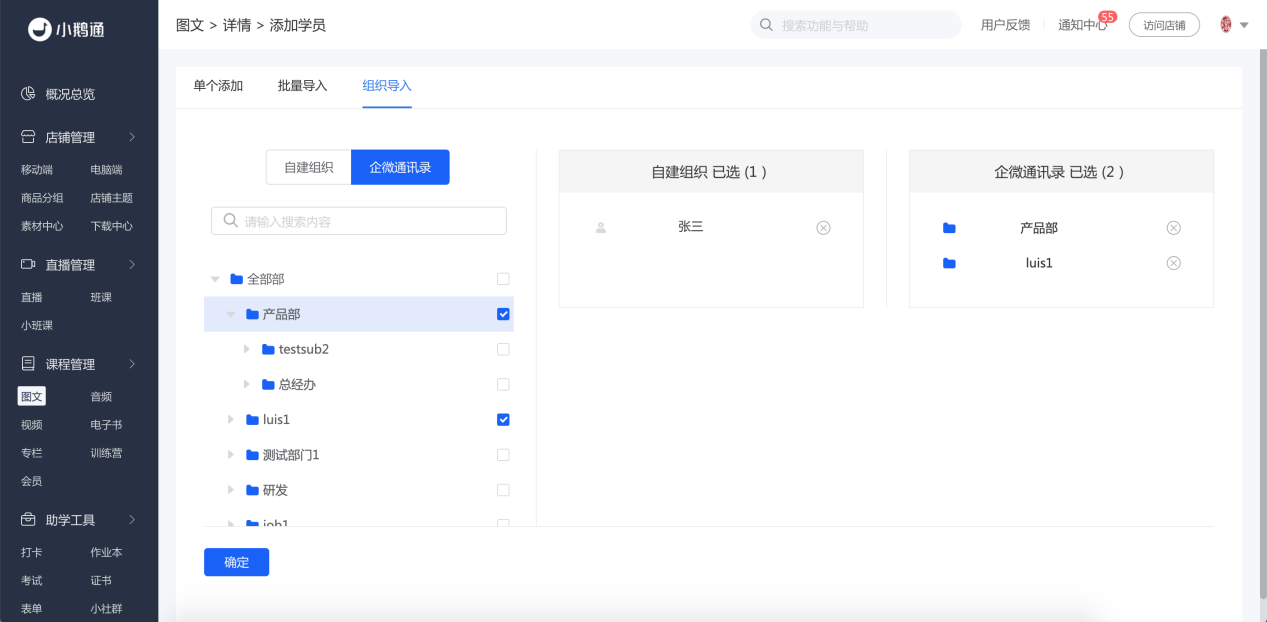
Task: Expand the 测试部门1 tree node
Action: pyautogui.click(x=231, y=455)
